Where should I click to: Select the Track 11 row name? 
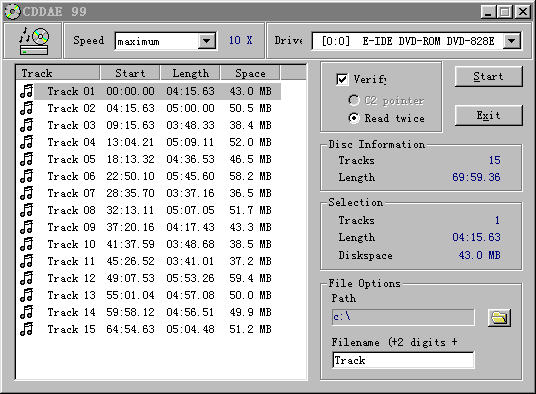pos(71,261)
